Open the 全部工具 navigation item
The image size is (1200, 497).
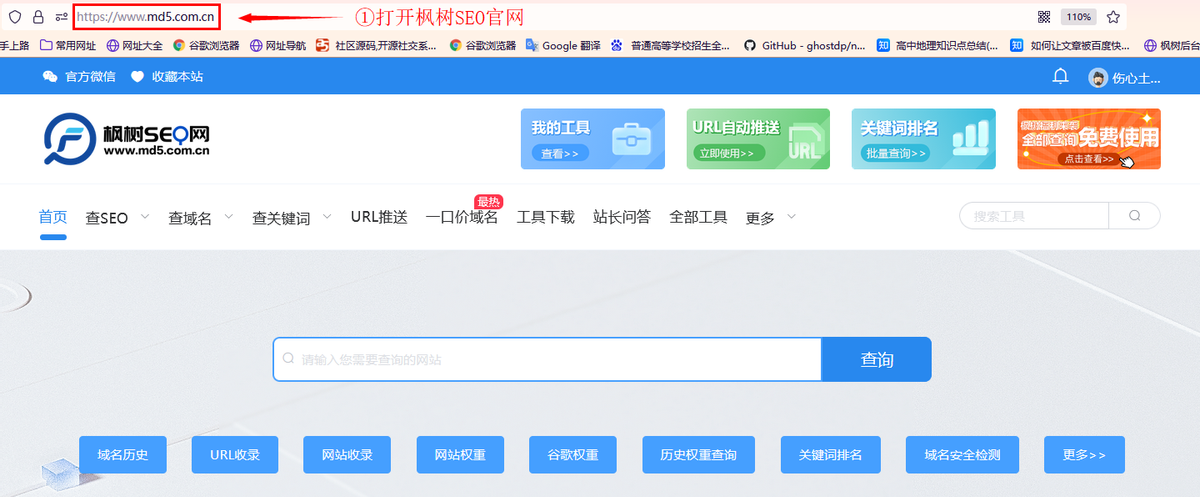point(698,217)
